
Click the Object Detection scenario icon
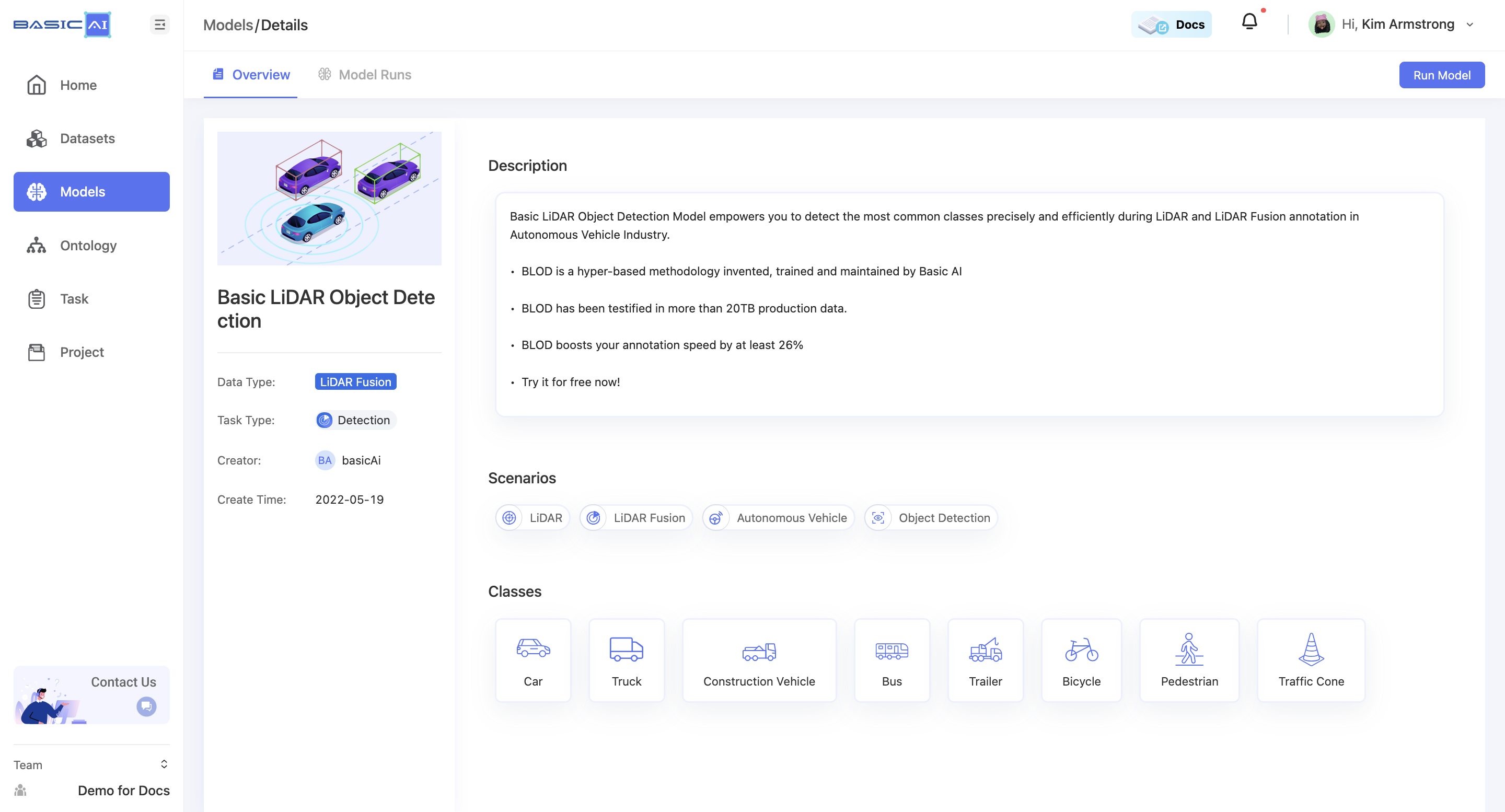click(878, 518)
